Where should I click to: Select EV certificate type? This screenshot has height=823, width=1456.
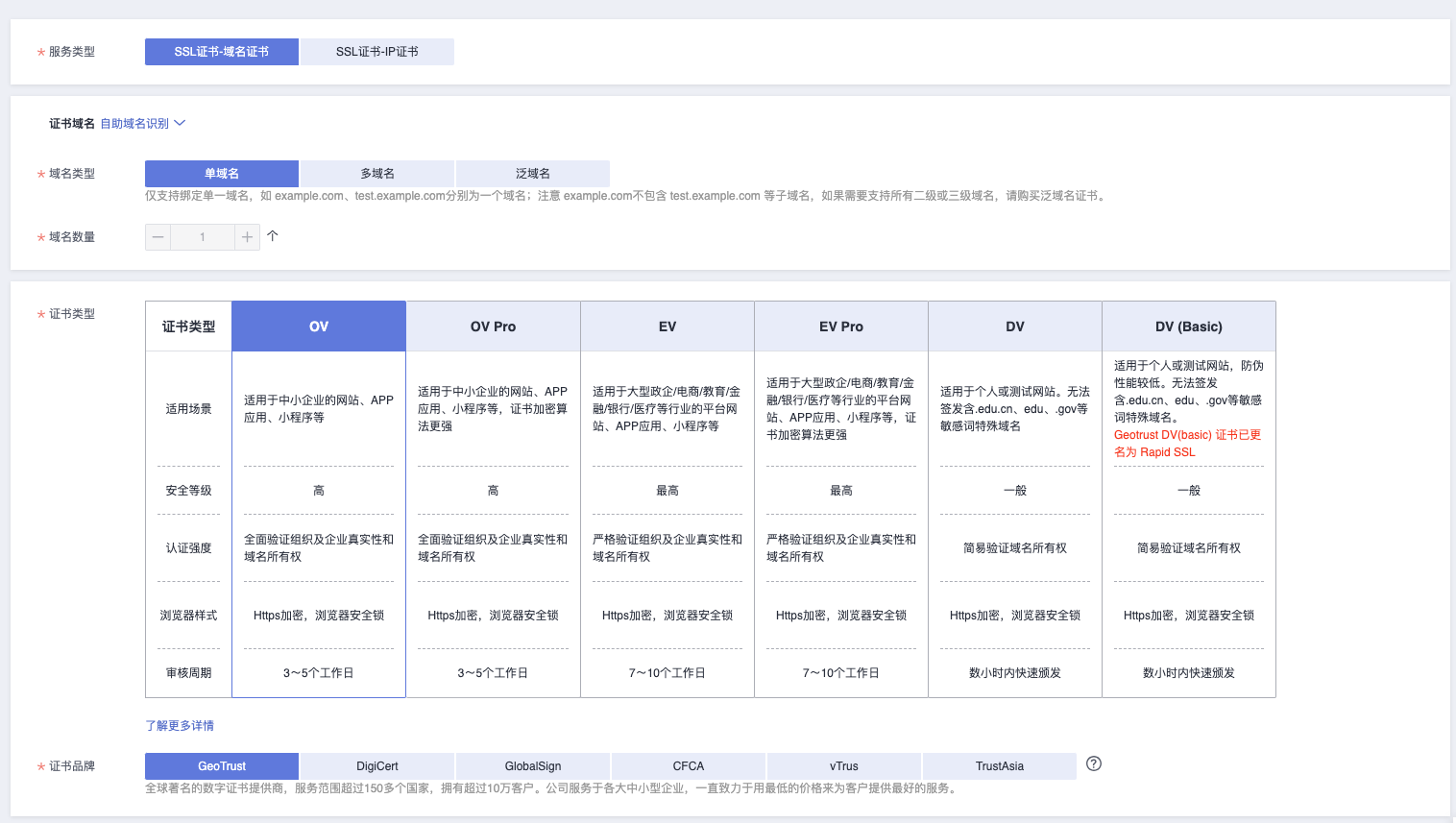click(x=667, y=327)
